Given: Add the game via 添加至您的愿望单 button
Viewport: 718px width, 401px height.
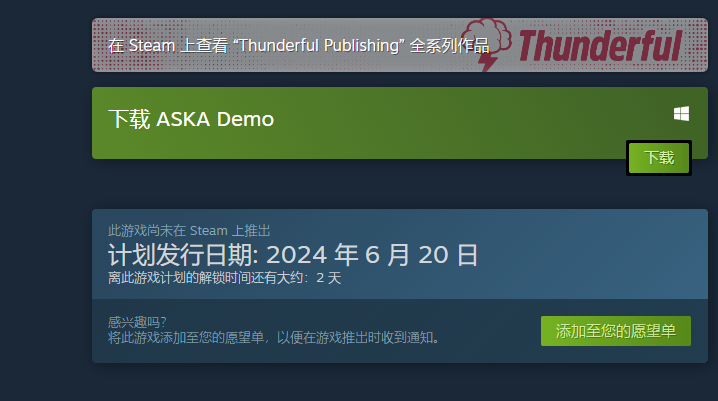Looking at the screenshot, I should 615,331.
